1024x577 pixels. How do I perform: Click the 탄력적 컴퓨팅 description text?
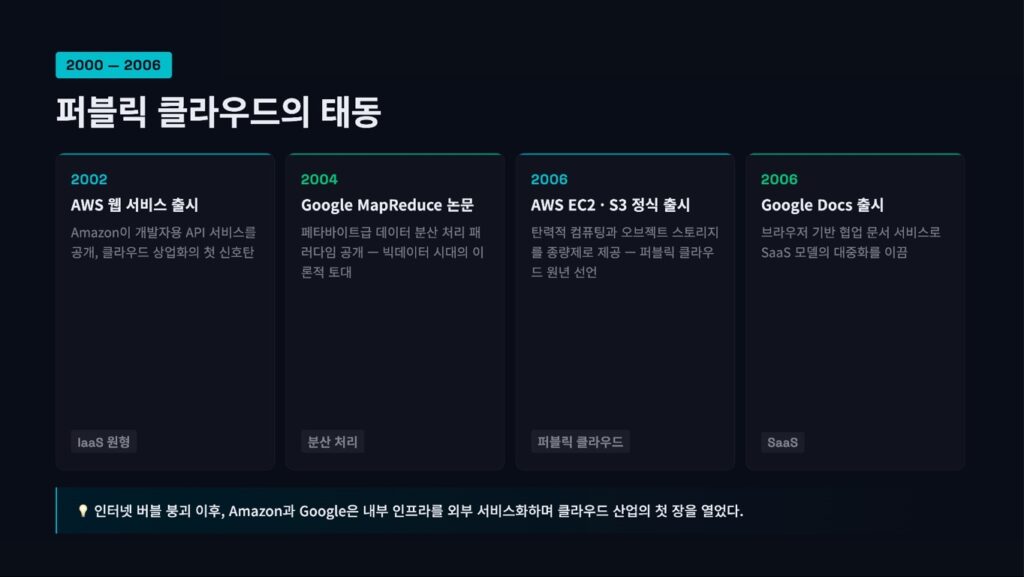(623, 252)
